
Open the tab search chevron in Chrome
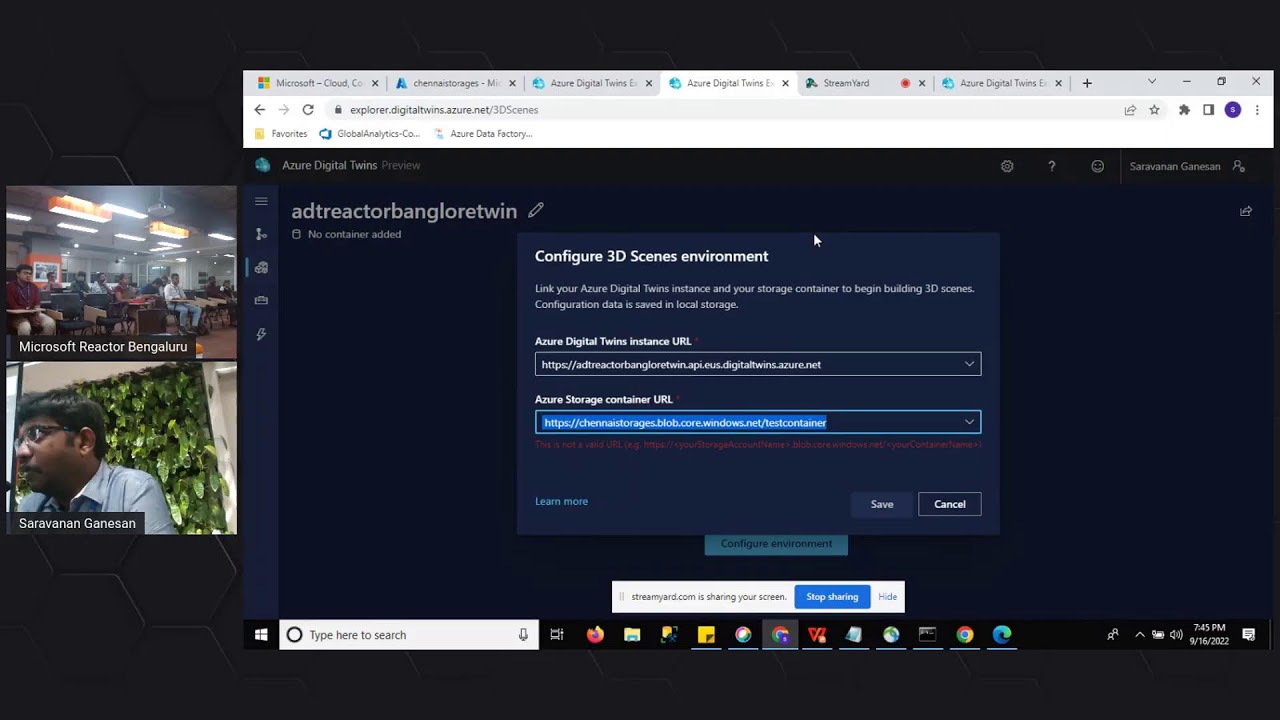point(1151,82)
